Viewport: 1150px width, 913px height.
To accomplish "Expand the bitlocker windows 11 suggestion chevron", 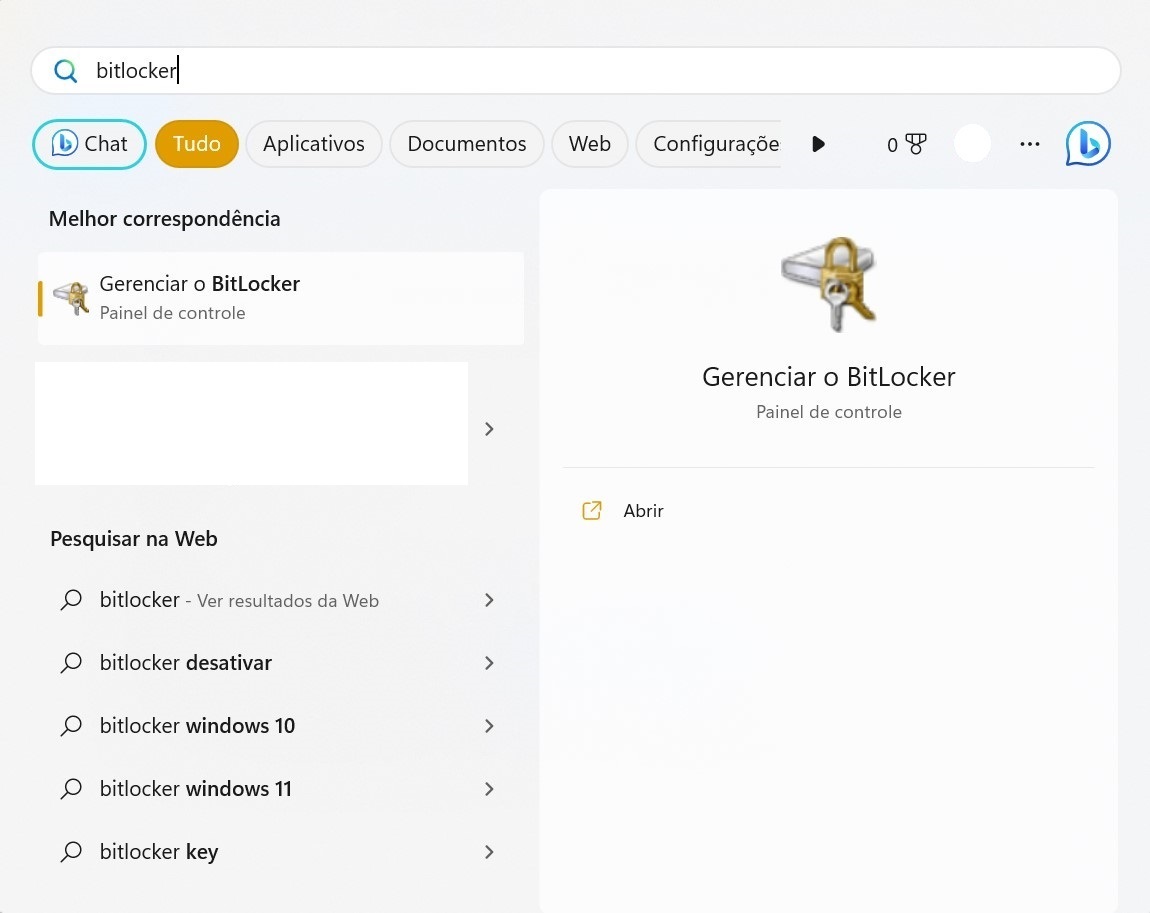I will [489, 789].
